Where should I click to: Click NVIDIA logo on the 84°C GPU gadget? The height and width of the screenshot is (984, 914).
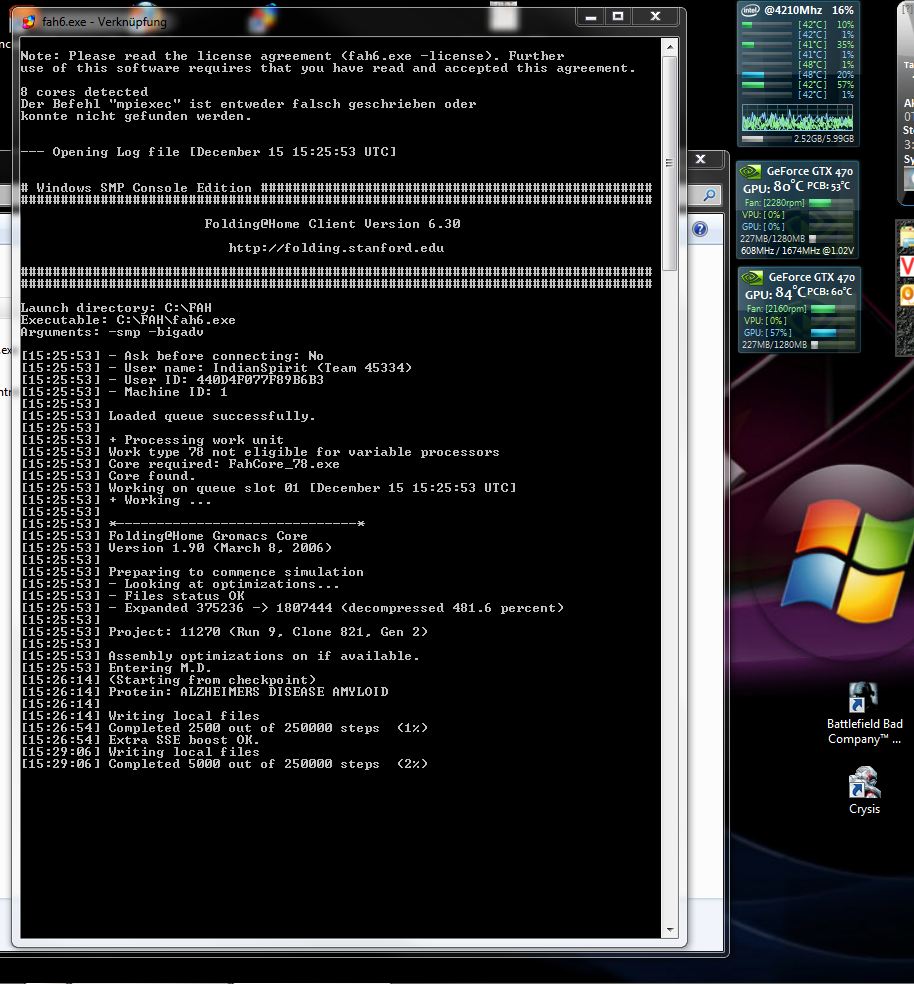tap(752, 277)
